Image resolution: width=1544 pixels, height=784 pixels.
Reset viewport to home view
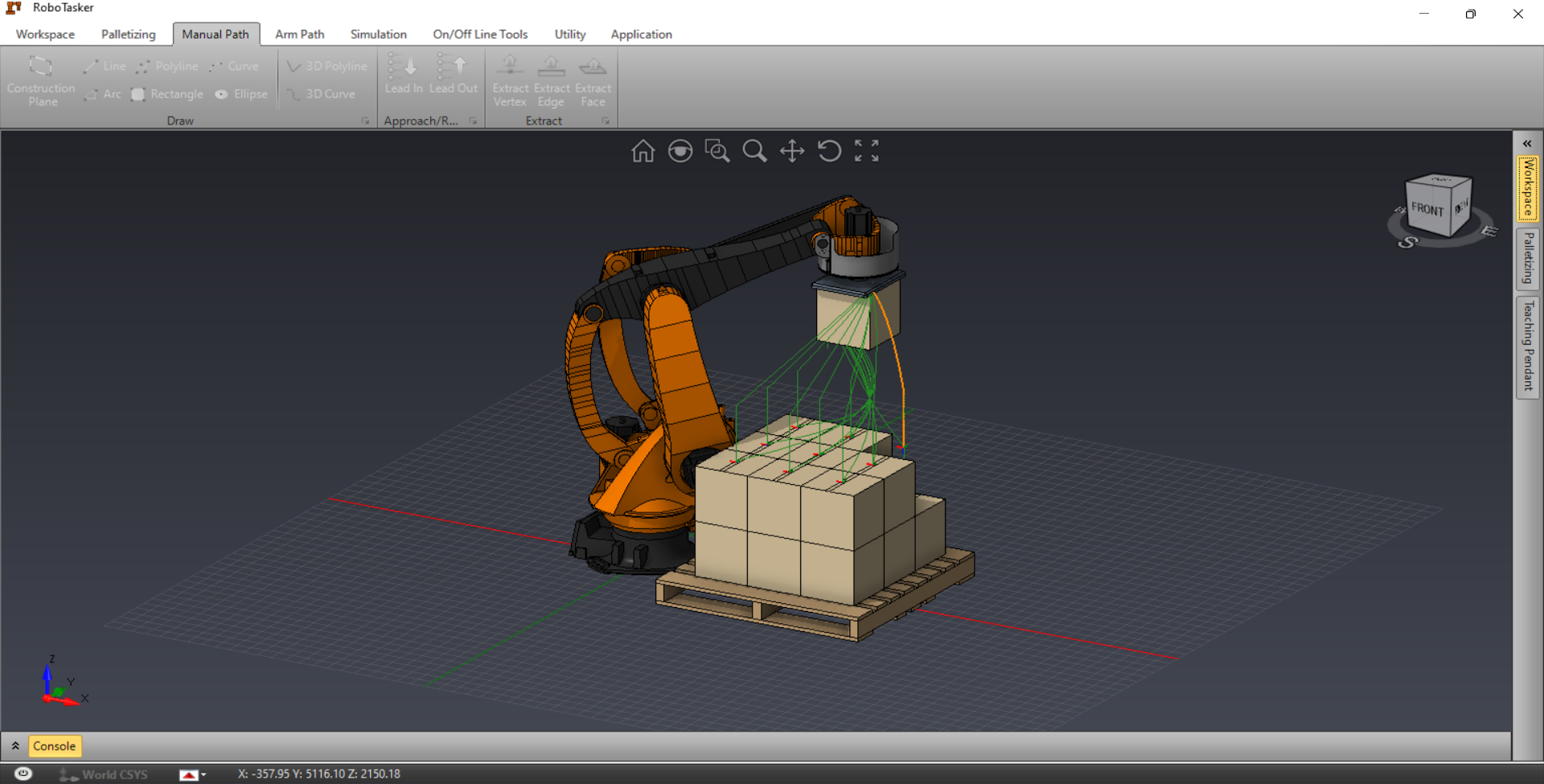click(x=643, y=150)
